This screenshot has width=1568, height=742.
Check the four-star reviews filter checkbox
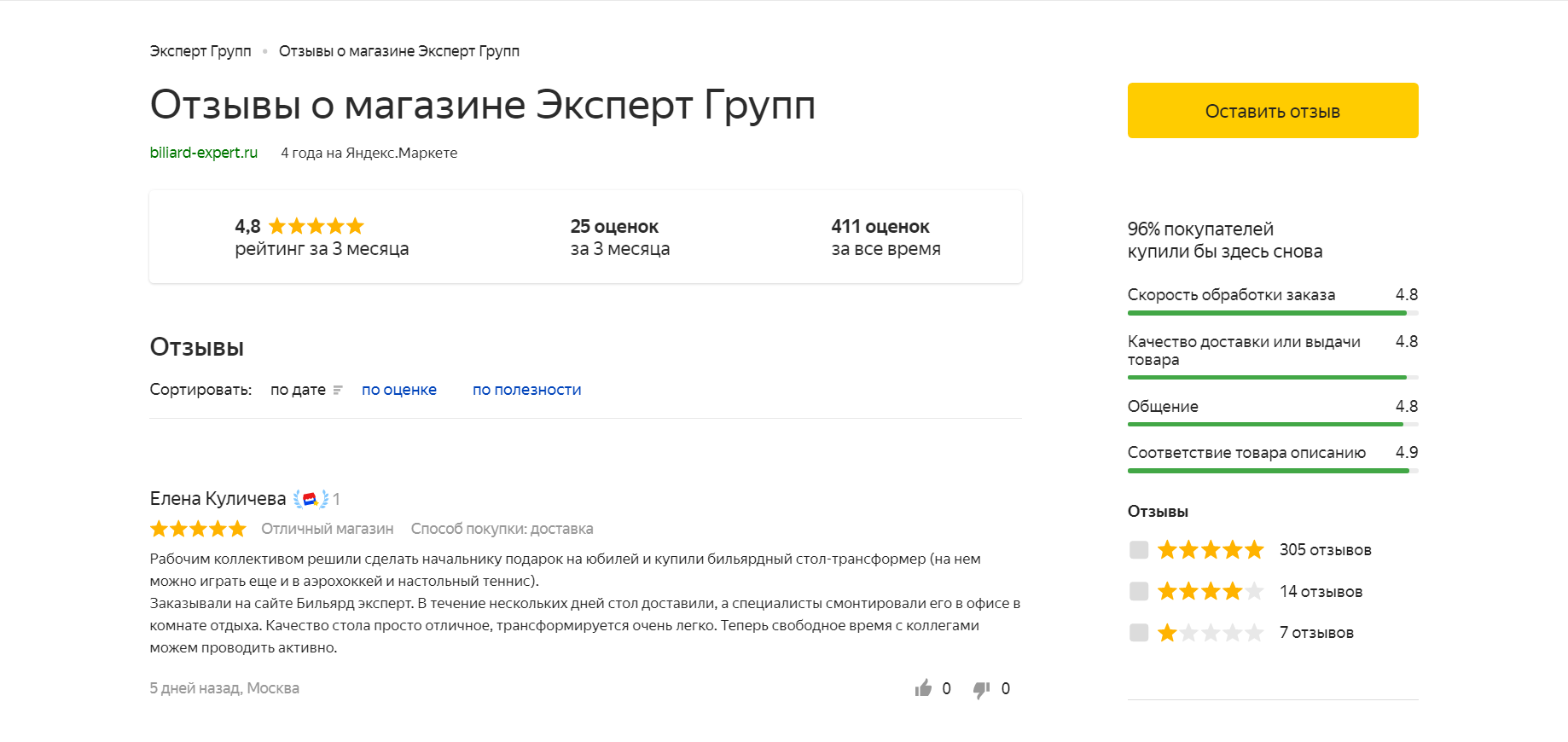click(x=1139, y=591)
